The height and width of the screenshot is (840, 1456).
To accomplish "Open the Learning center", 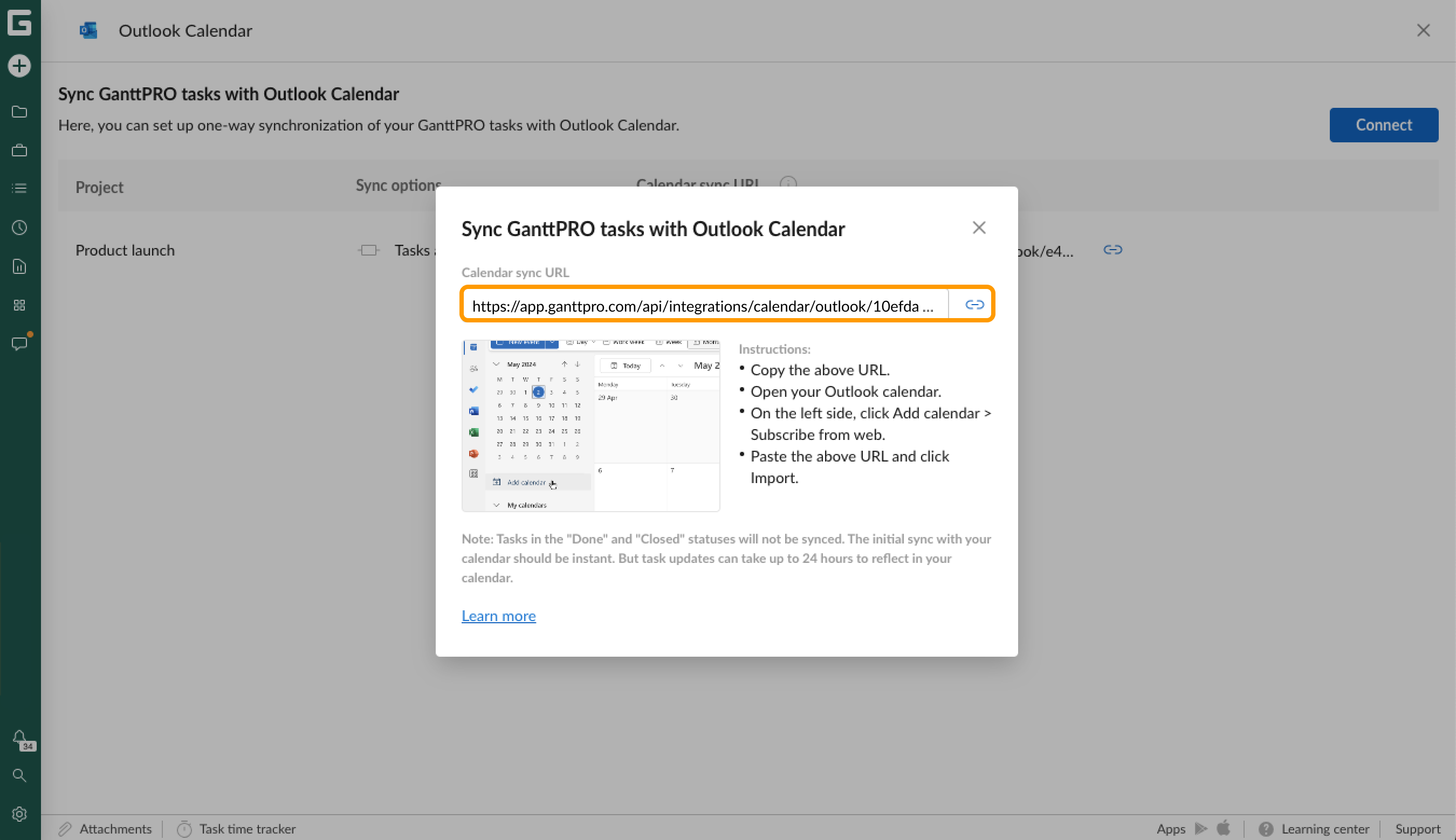I will (x=1322, y=829).
